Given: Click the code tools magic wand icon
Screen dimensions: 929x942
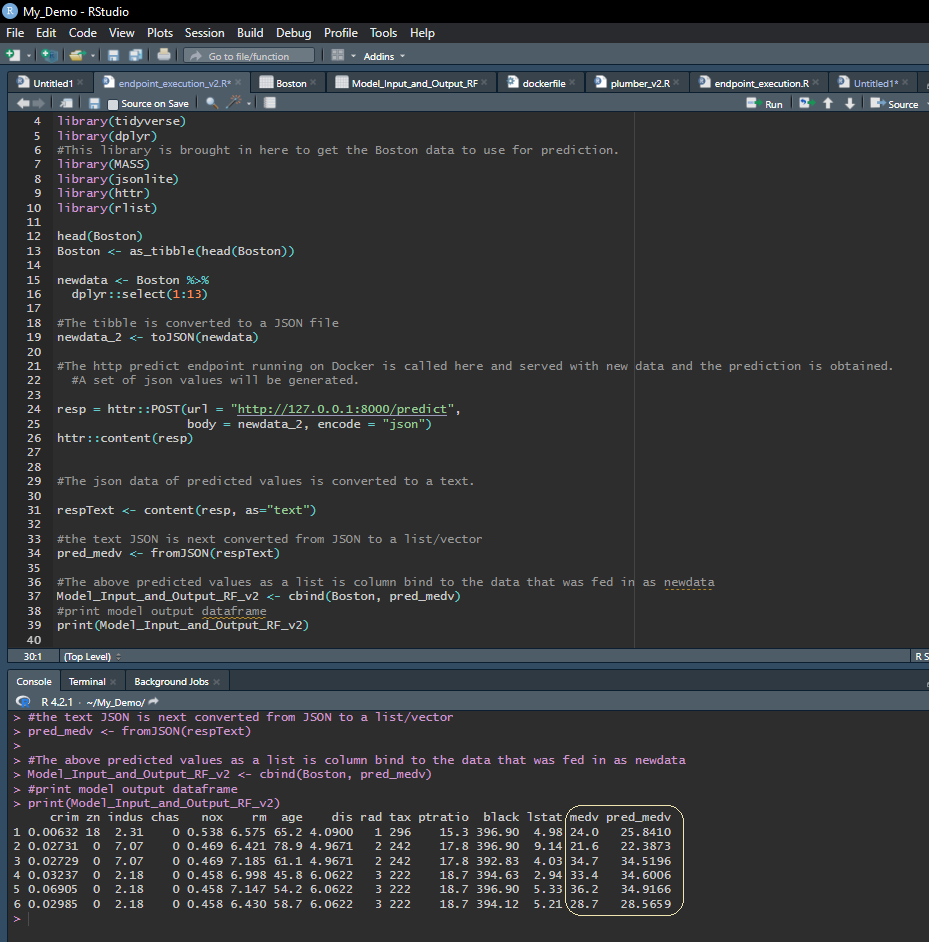Looking at the screenshot, I should (234, 103).
